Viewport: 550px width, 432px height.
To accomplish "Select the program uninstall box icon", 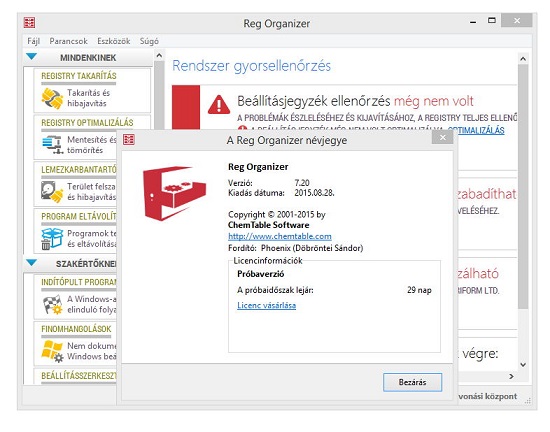I will pos(52,238).
